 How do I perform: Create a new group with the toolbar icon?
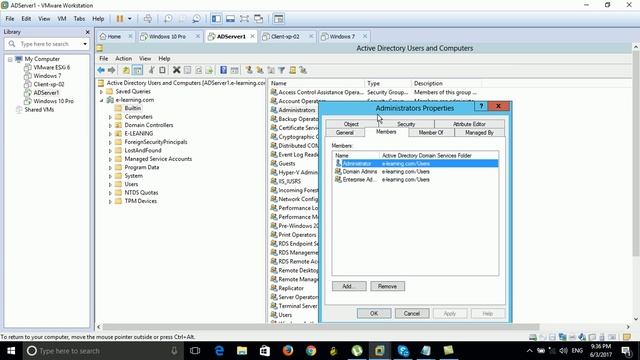260,70
